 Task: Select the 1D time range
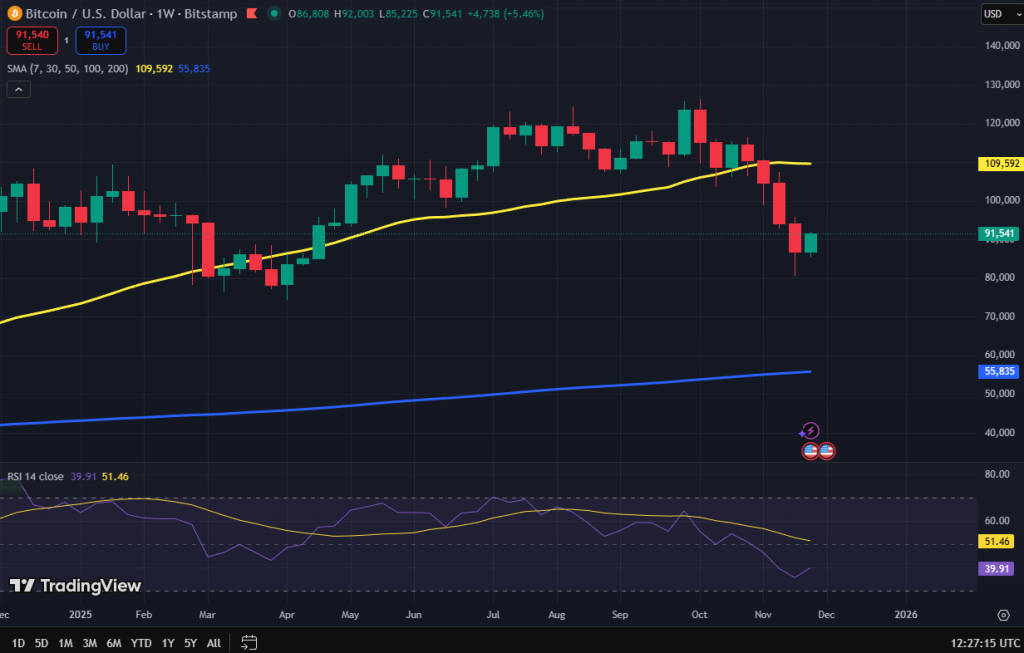[18, 642]
